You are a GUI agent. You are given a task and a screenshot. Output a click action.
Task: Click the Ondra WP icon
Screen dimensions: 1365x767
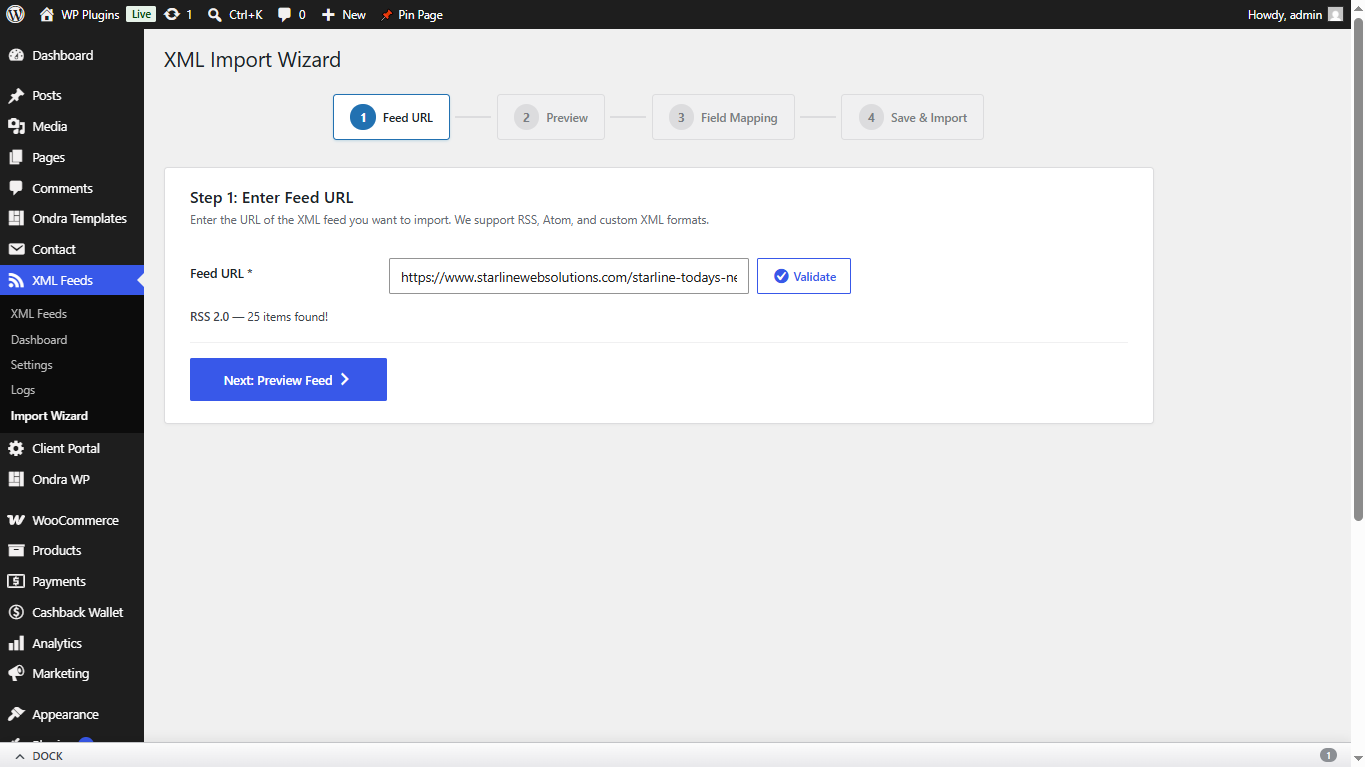tap(16, 479)
